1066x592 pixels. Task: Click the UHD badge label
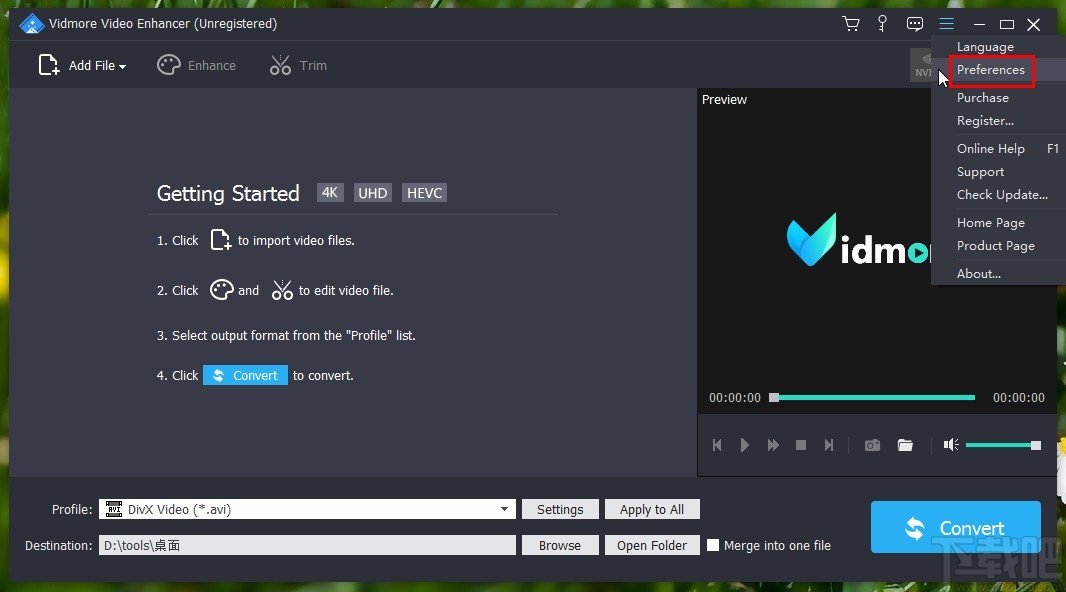tap(373, 193)
